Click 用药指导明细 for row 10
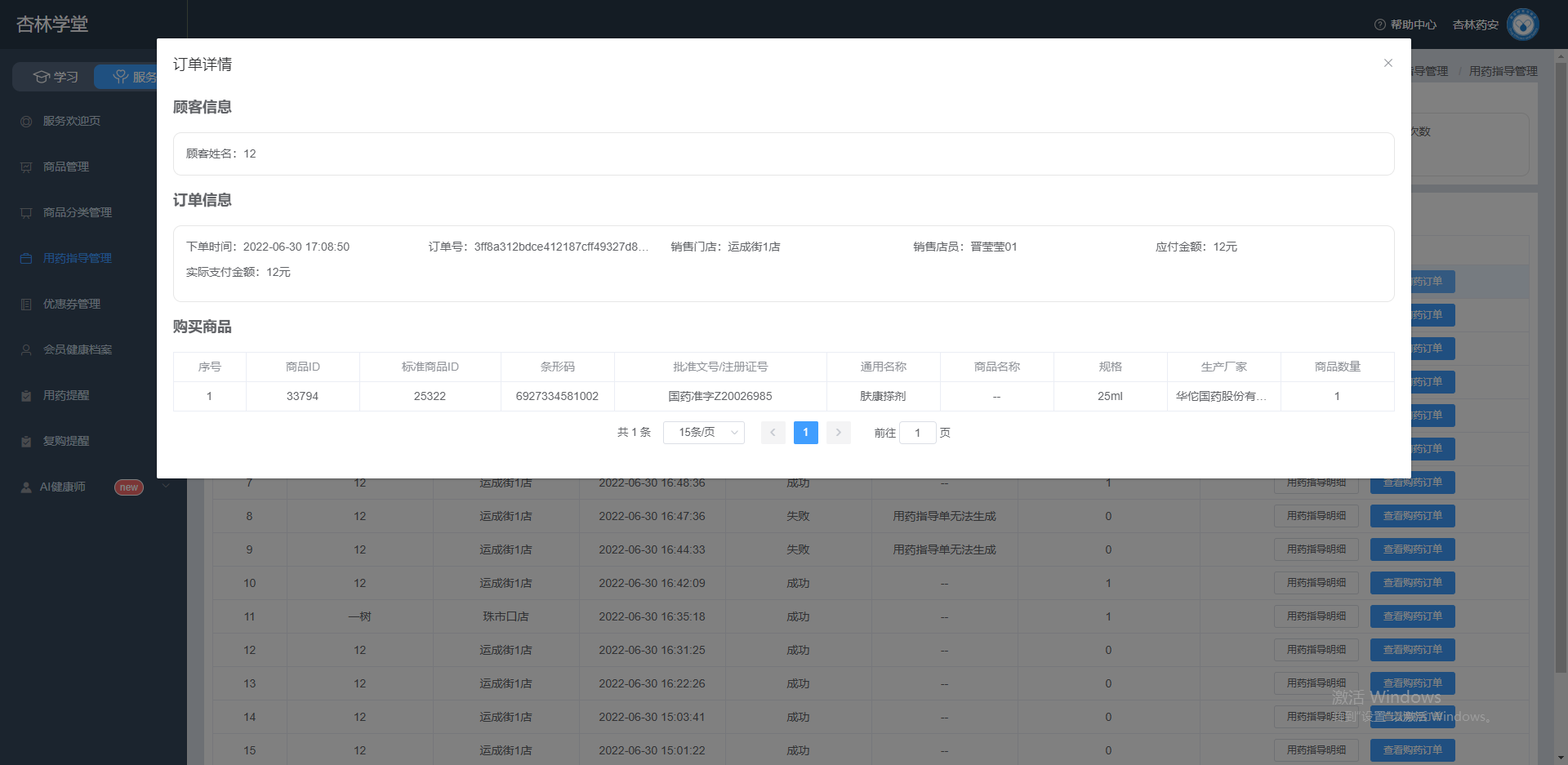 pos(1316,583)
